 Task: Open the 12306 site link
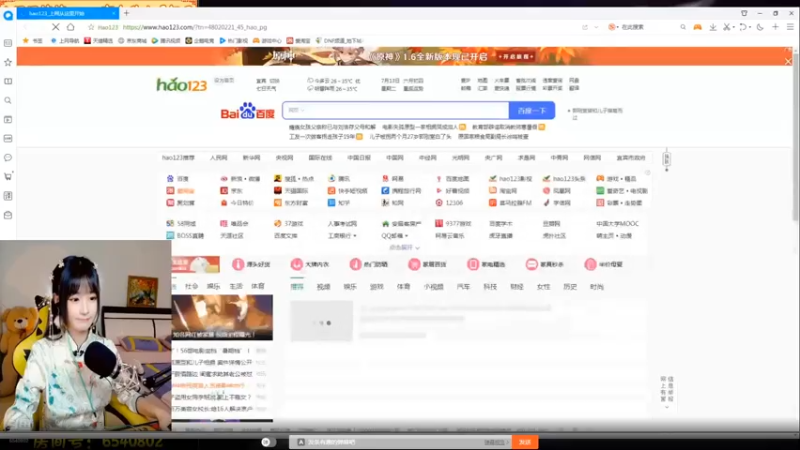tap(449, 203)
